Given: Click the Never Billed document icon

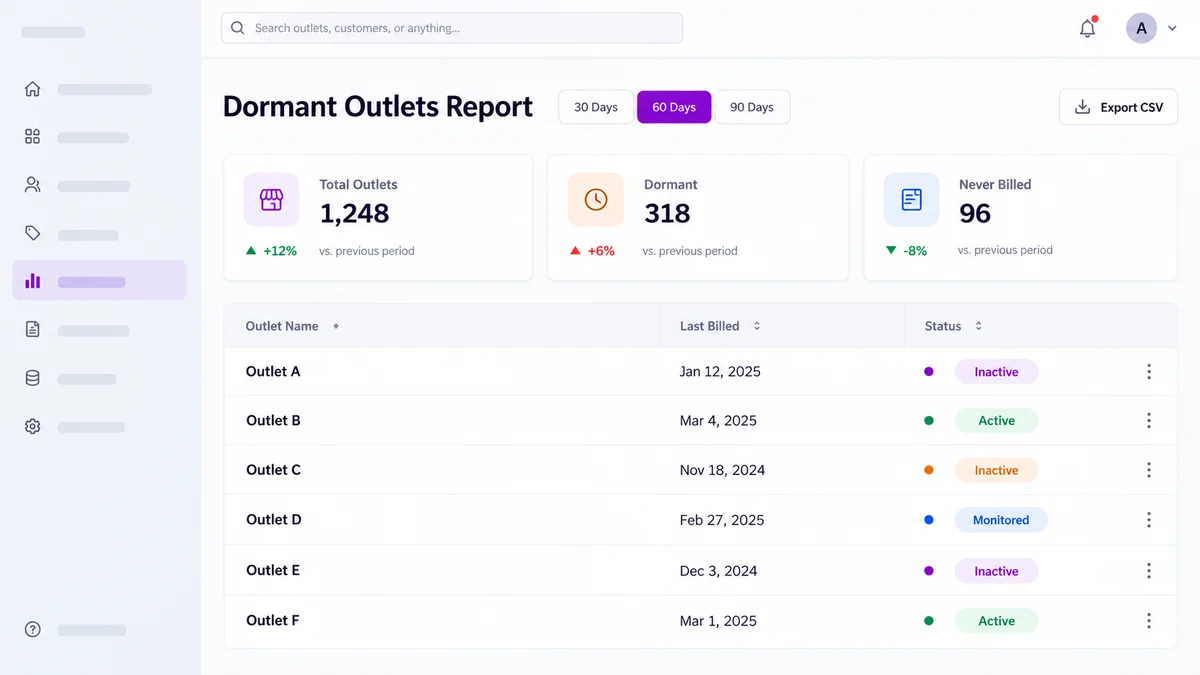Looking at the screenshot, I should [911, 199].
